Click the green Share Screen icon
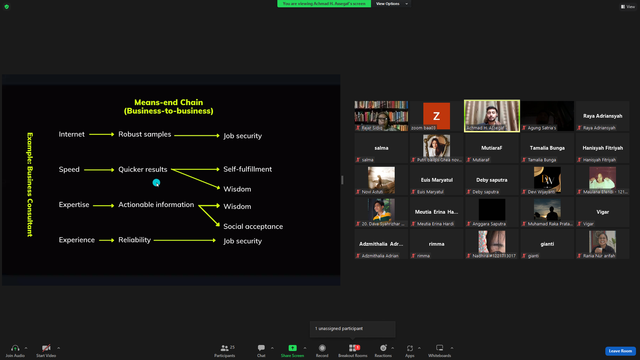The image size is (640, 360). coord(293,348)
